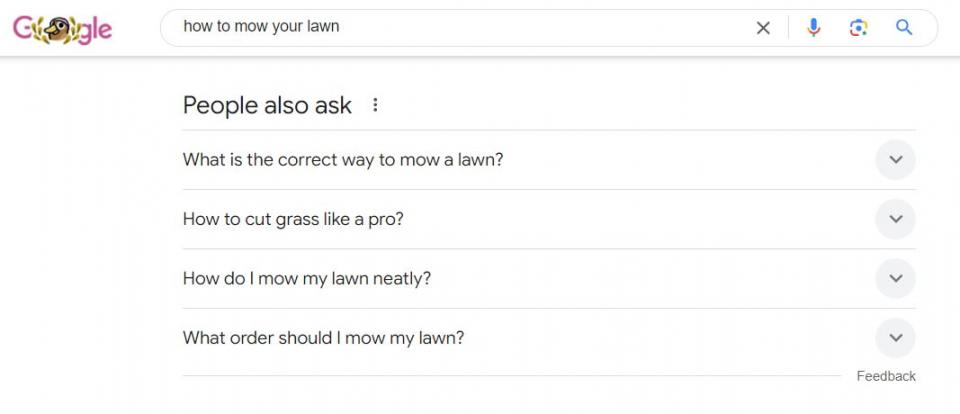Expand the "What order should I mow" chevron
Screen dimensions: 960x414
click(895, 338)
